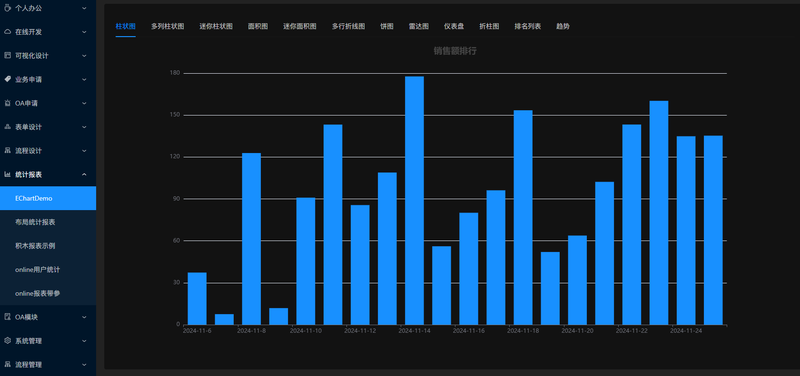This screenshot has height=376, width=800.
Task: Expand the 系统管理 chevron arrow
Action: (x=84, y=341)
